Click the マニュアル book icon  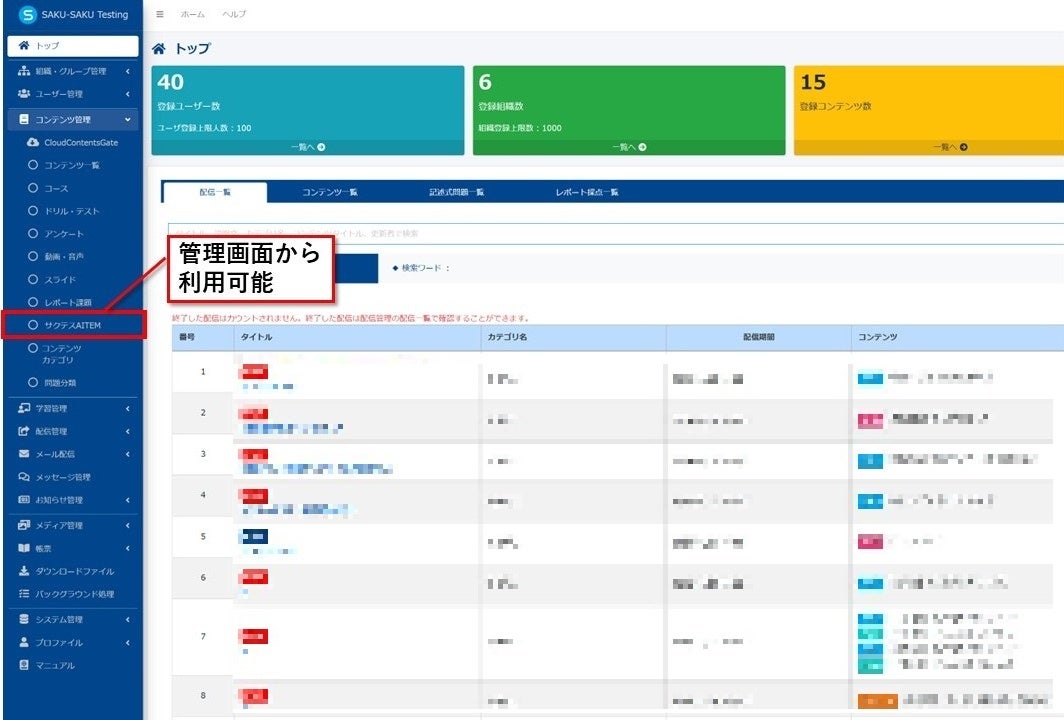(x=24, y=665)
